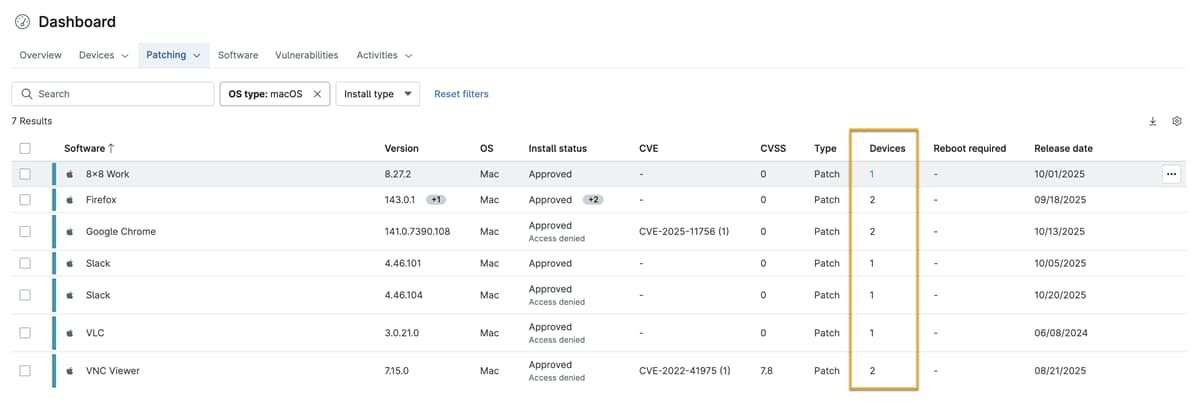The image size is (1200, 413).
Task: Check the Google Chrome row checkbox
Action: (25, 232)
